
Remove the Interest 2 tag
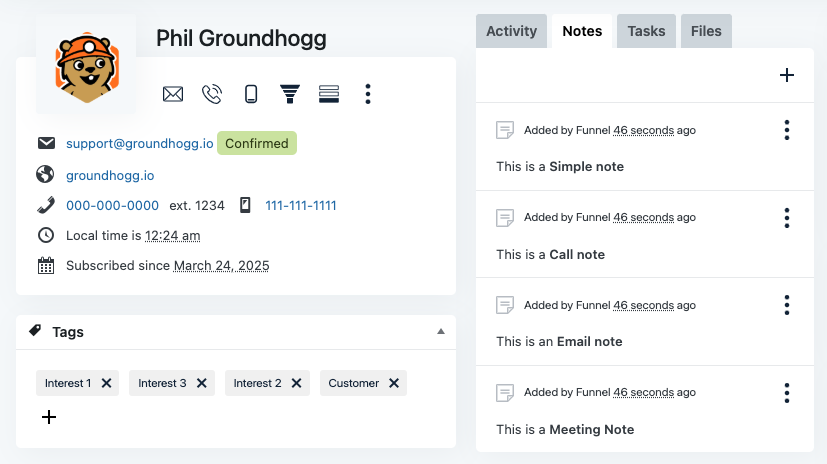pos(296,383)
